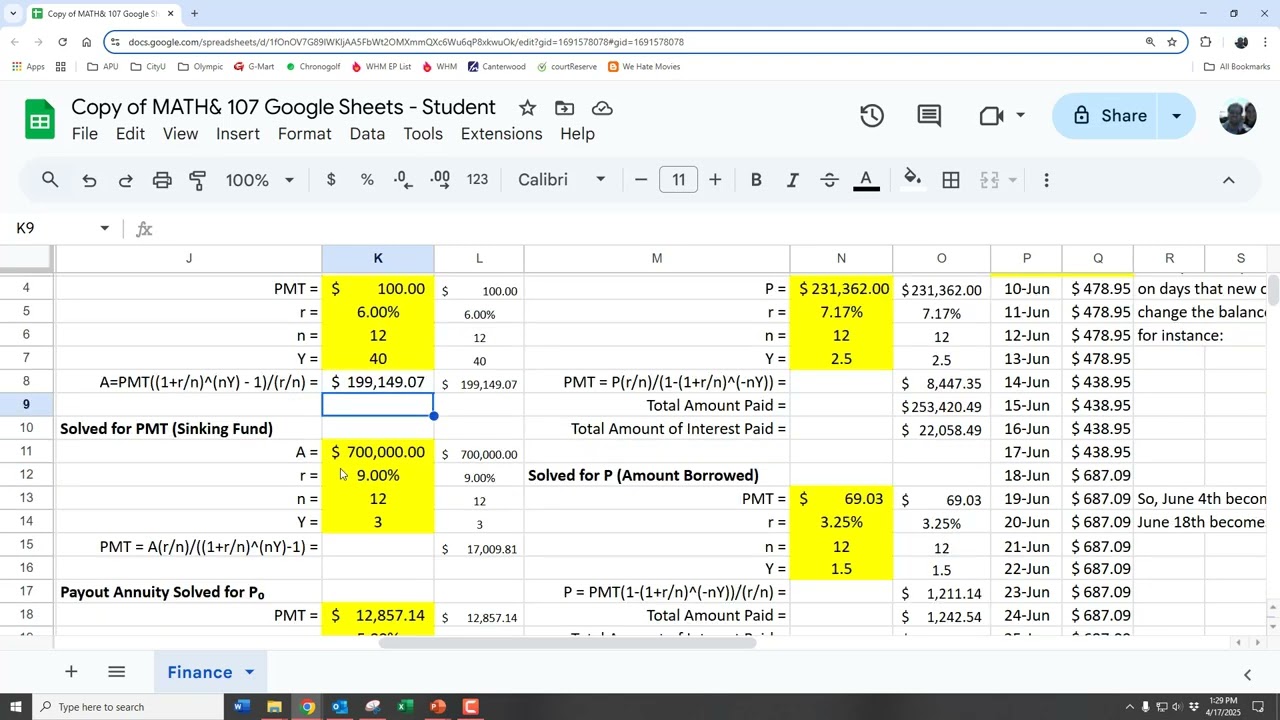
Task: Open the Format menu
Action: (305, 134)
